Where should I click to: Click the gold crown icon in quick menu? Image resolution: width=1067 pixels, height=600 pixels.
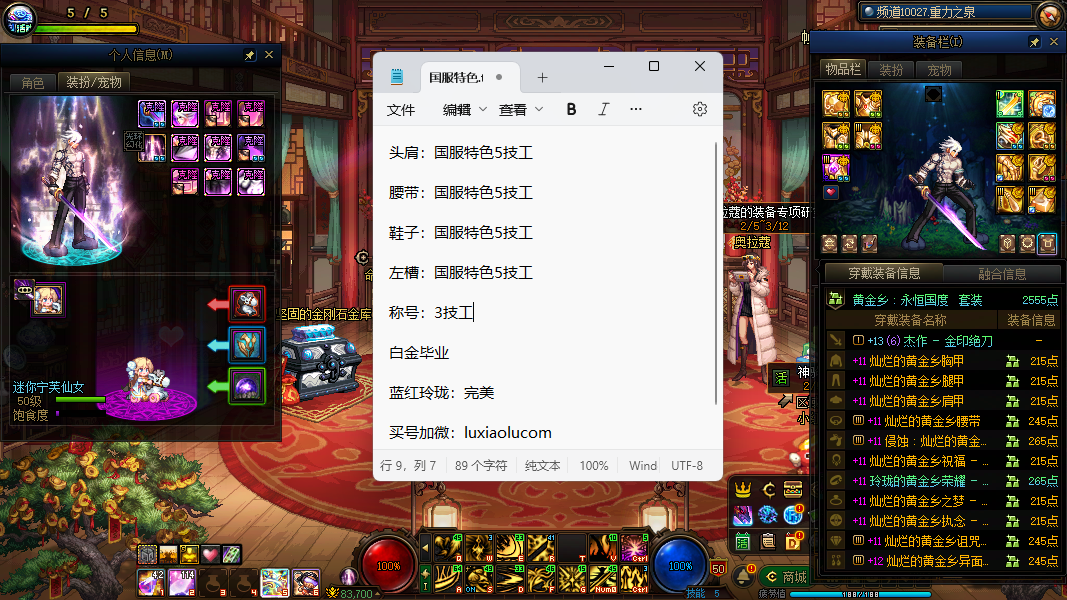(743, 489)
